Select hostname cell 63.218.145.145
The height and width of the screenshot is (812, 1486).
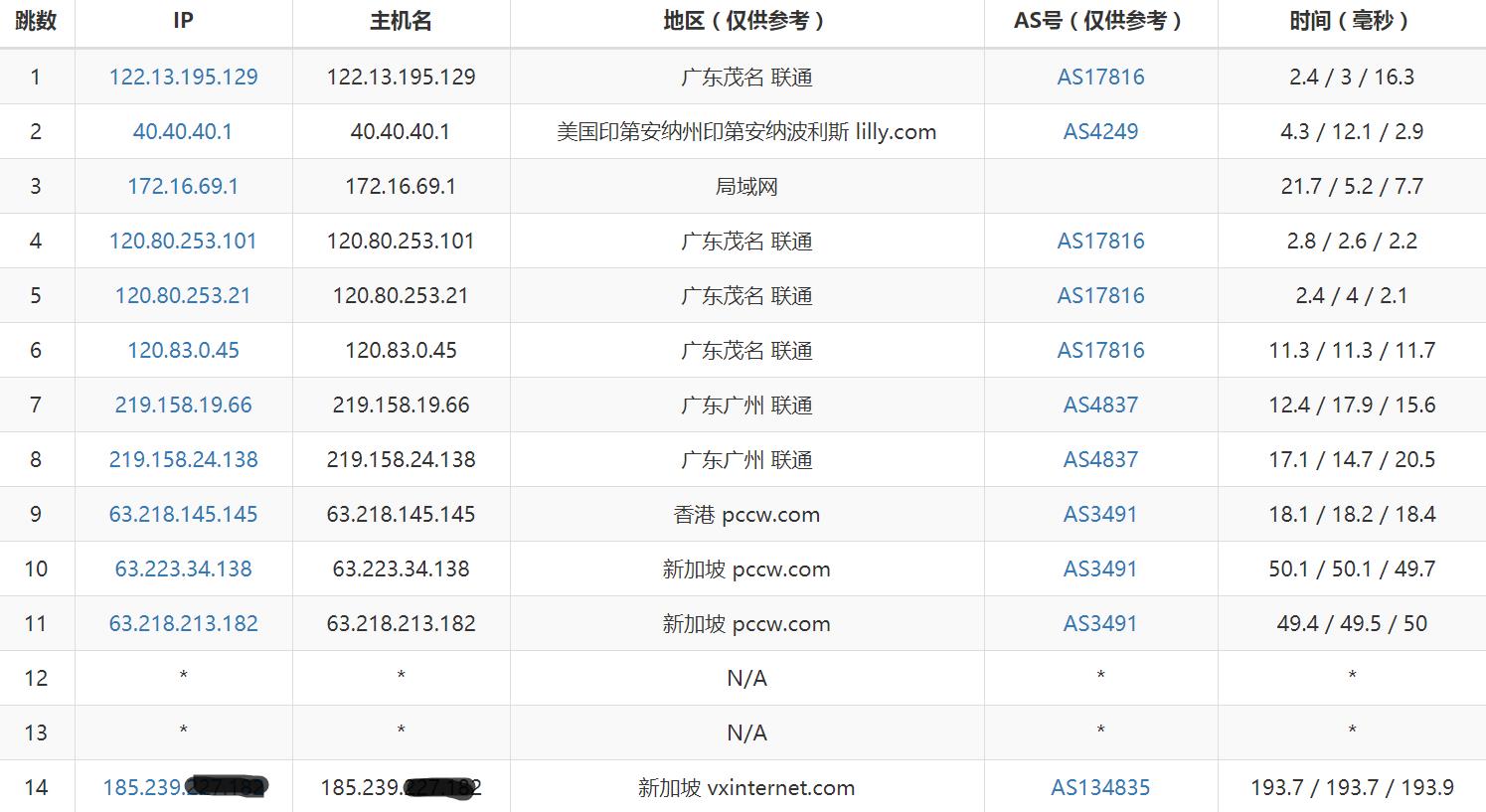401,515
